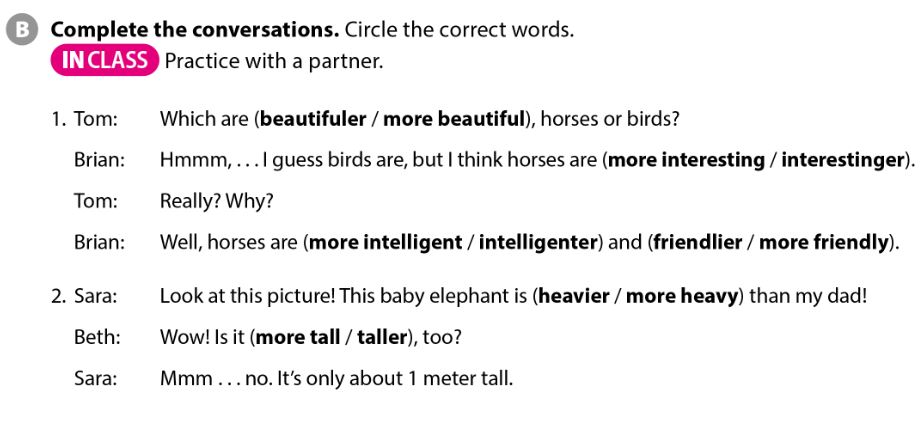This screenshot has width=924, height=424.
Task: Pick the word "taller"
Action: pyautogui.click(x=382, y=338)
